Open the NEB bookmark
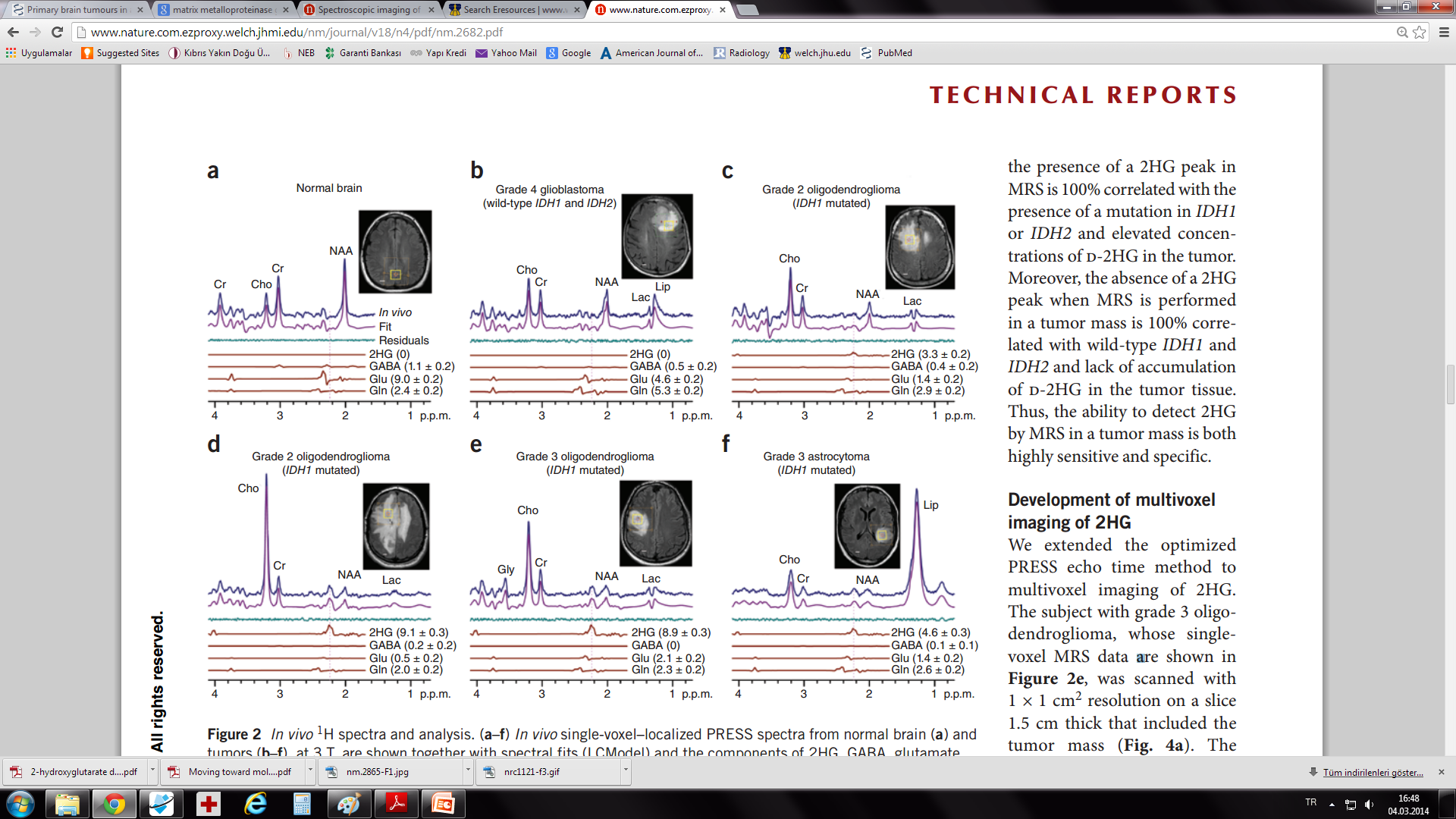 pyautogui.click(x=299, y=53)
